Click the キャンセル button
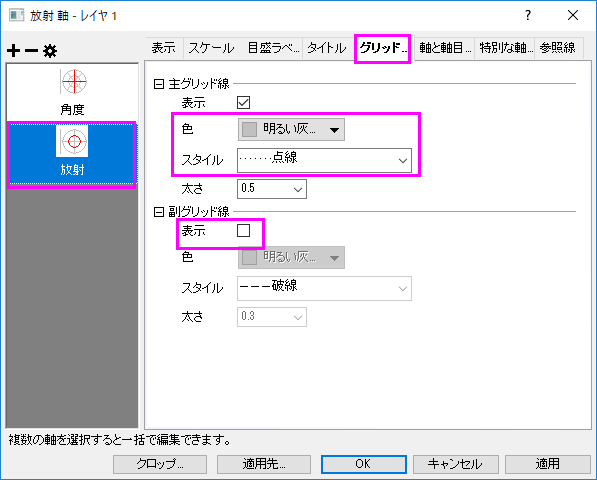The image size is (597, 480). click(x=456, y=464)
